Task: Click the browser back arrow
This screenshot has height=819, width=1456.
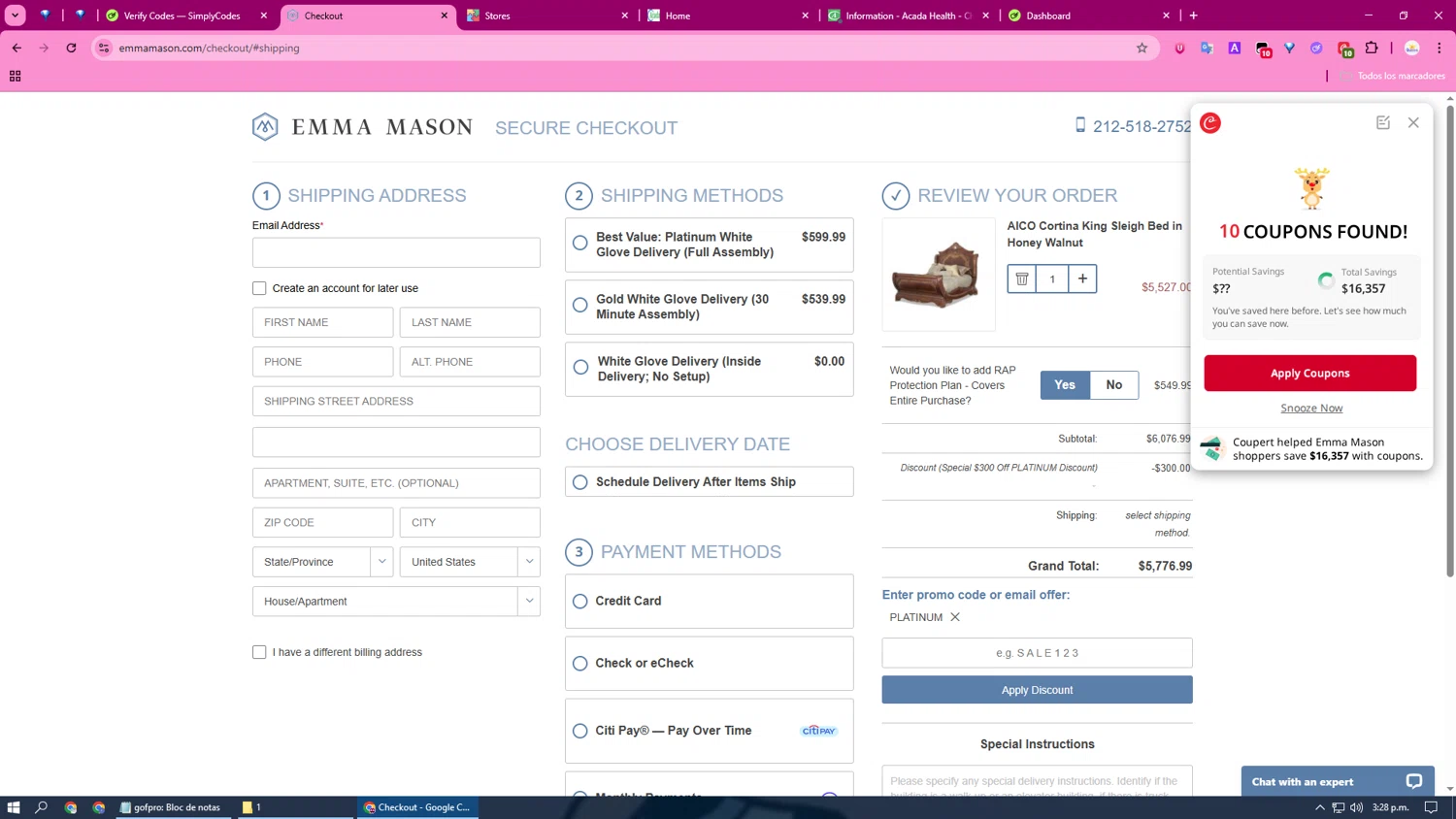Action: point(17,48)
